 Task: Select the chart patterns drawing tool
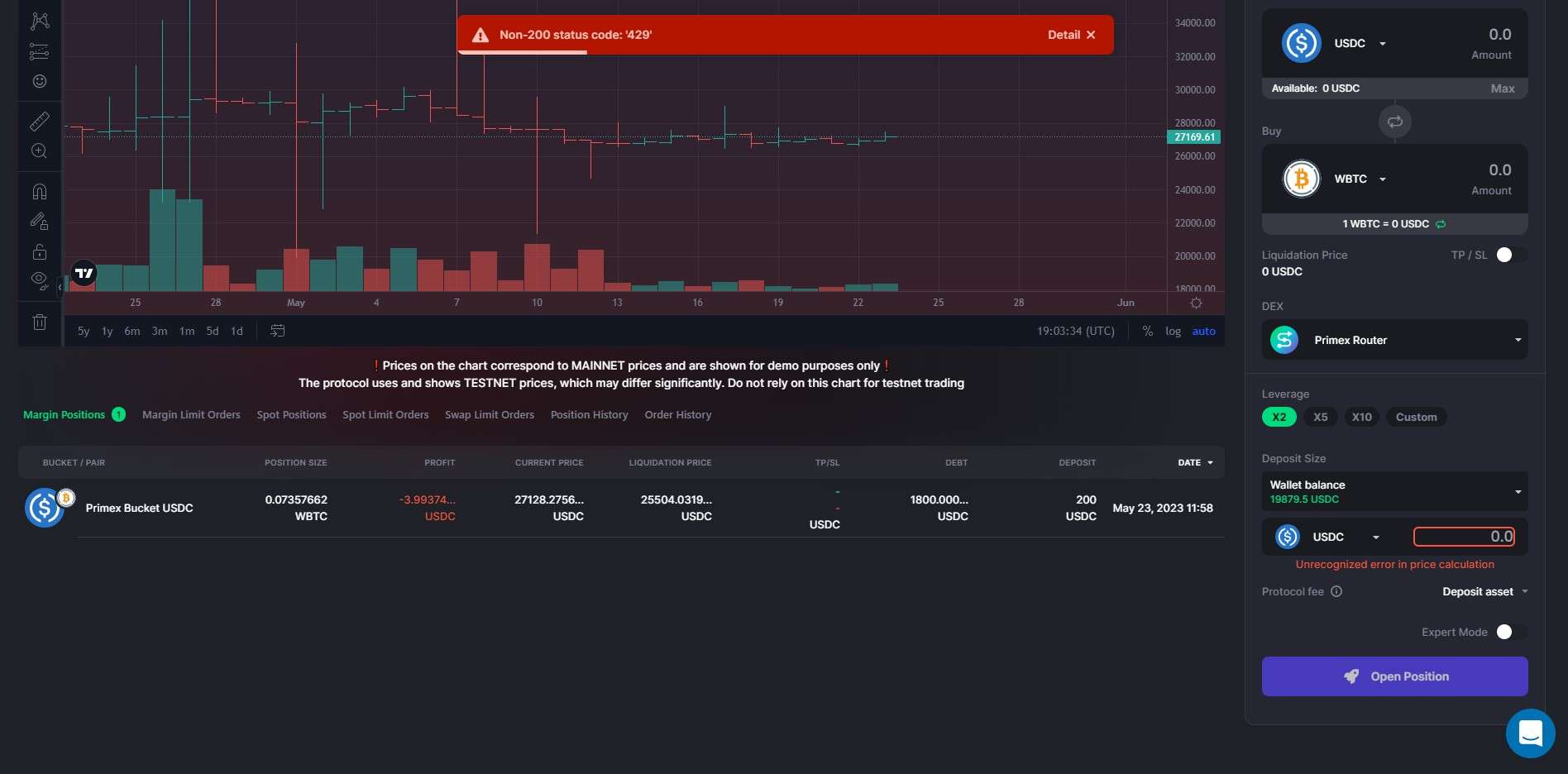click(39, 21)
